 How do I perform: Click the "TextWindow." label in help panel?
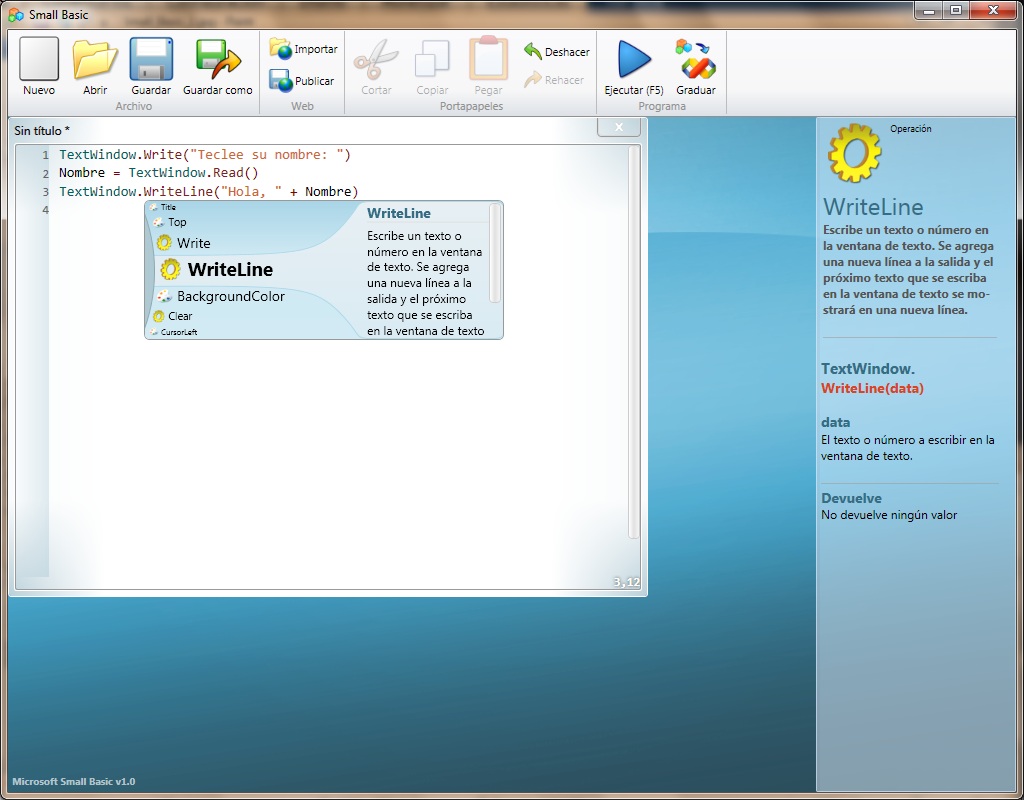[x=868, y=369]
